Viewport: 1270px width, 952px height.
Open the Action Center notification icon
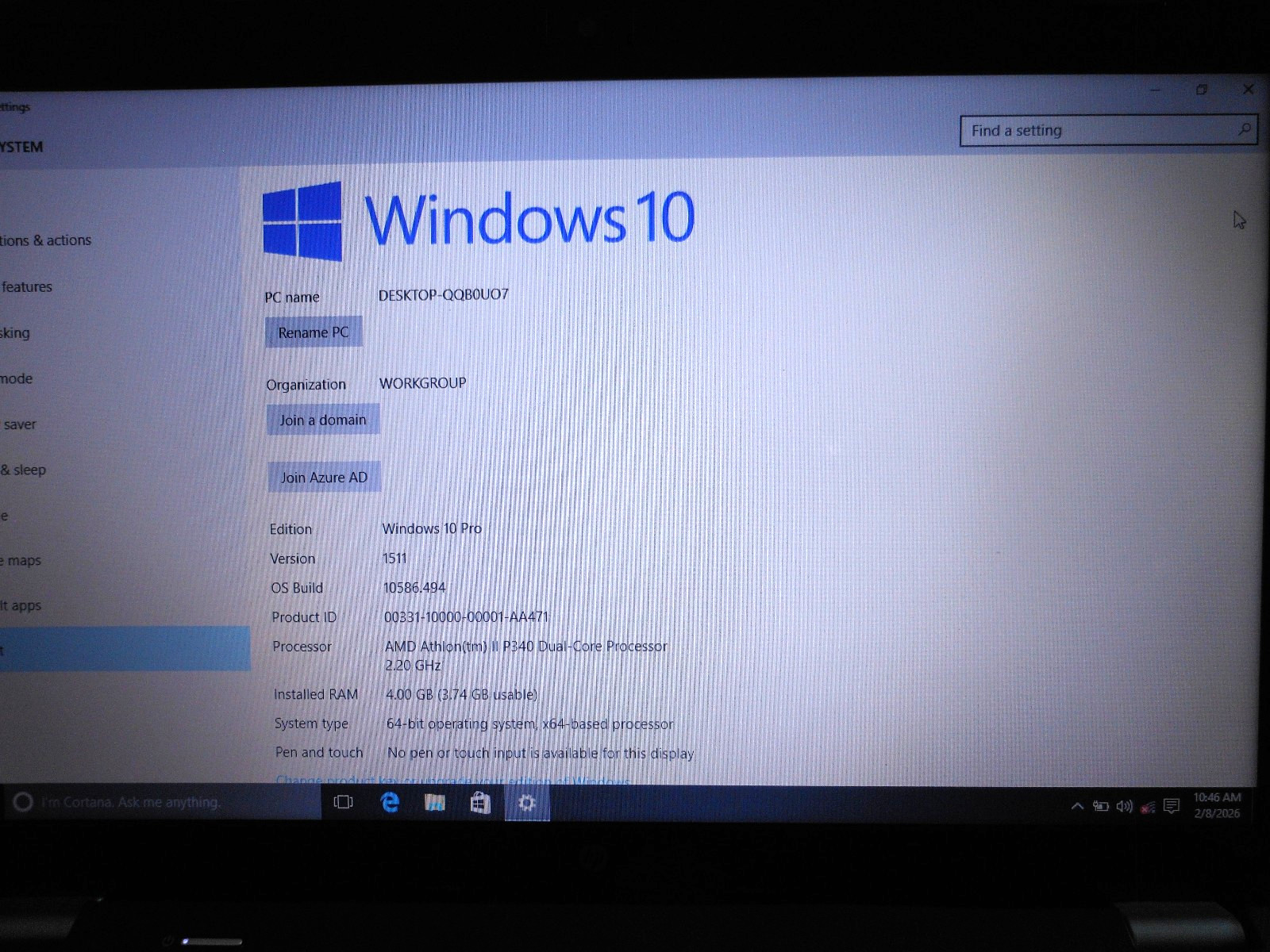click(x=1172, y=807)
